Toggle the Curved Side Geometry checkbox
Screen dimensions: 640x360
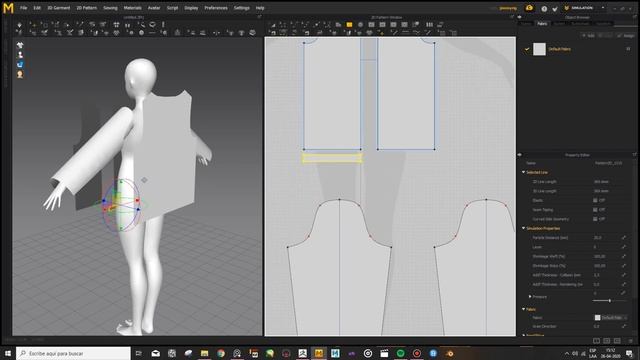pyautogui.click(x=595, y=219)
